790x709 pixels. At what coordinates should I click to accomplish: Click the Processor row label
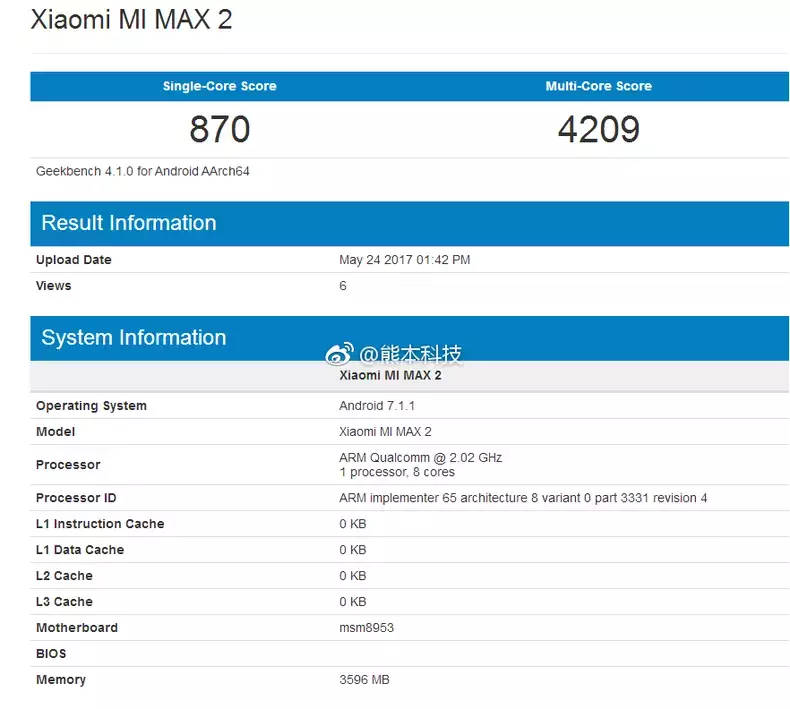click(x=68, y=465)
